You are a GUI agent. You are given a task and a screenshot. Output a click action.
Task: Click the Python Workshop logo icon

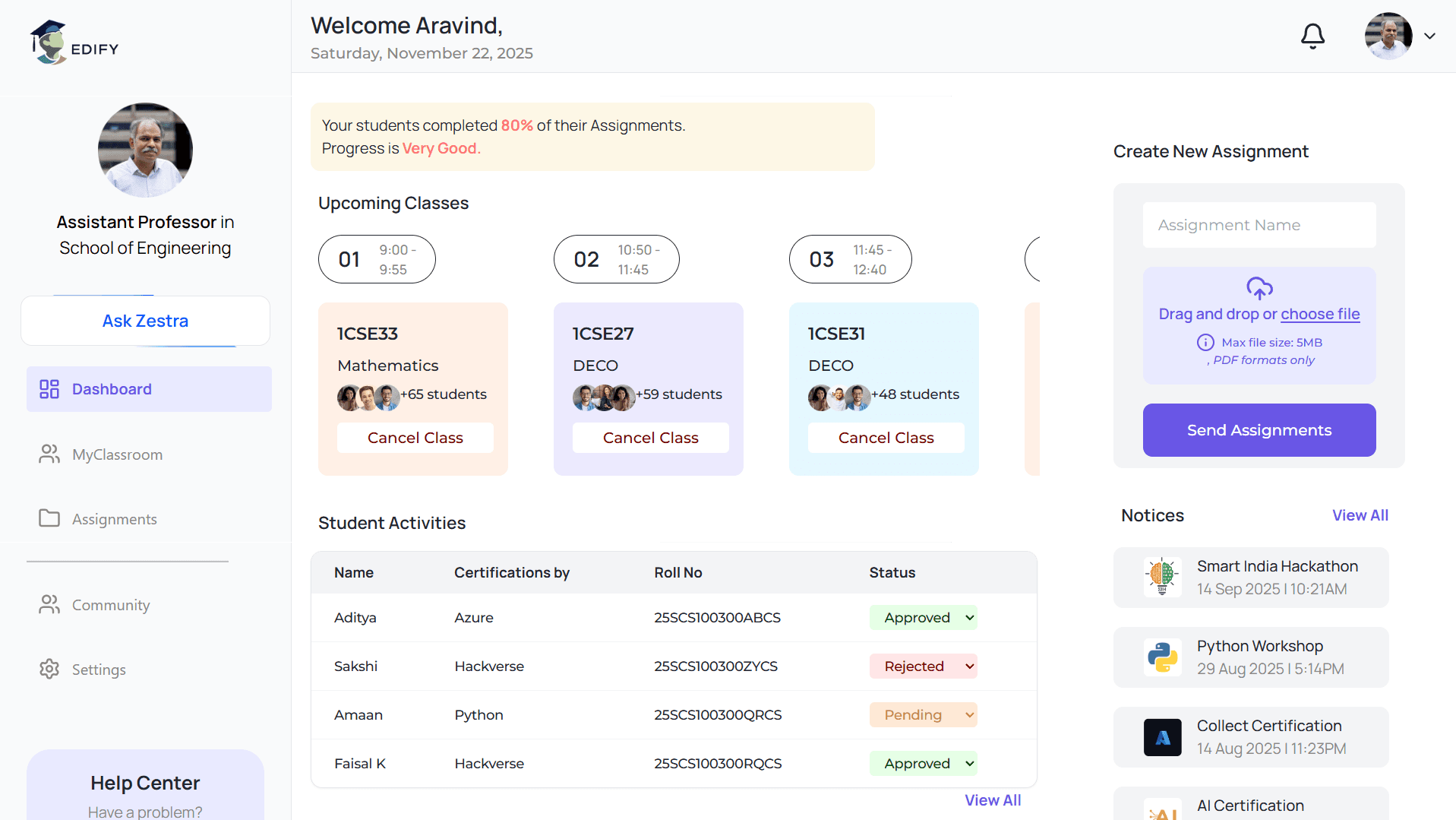pos(1162,657)
